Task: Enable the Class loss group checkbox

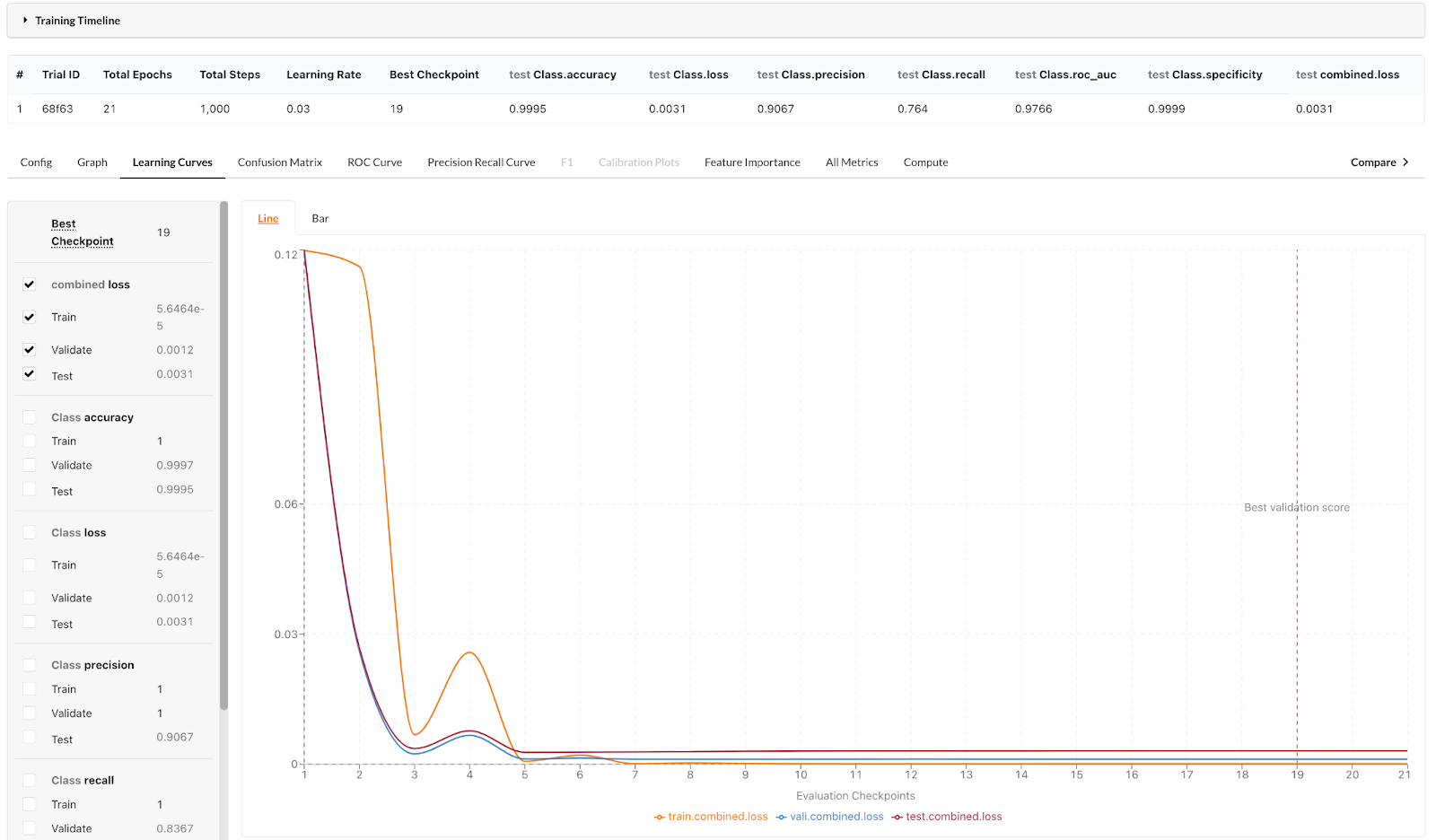Action: click(x=30, y=532)
